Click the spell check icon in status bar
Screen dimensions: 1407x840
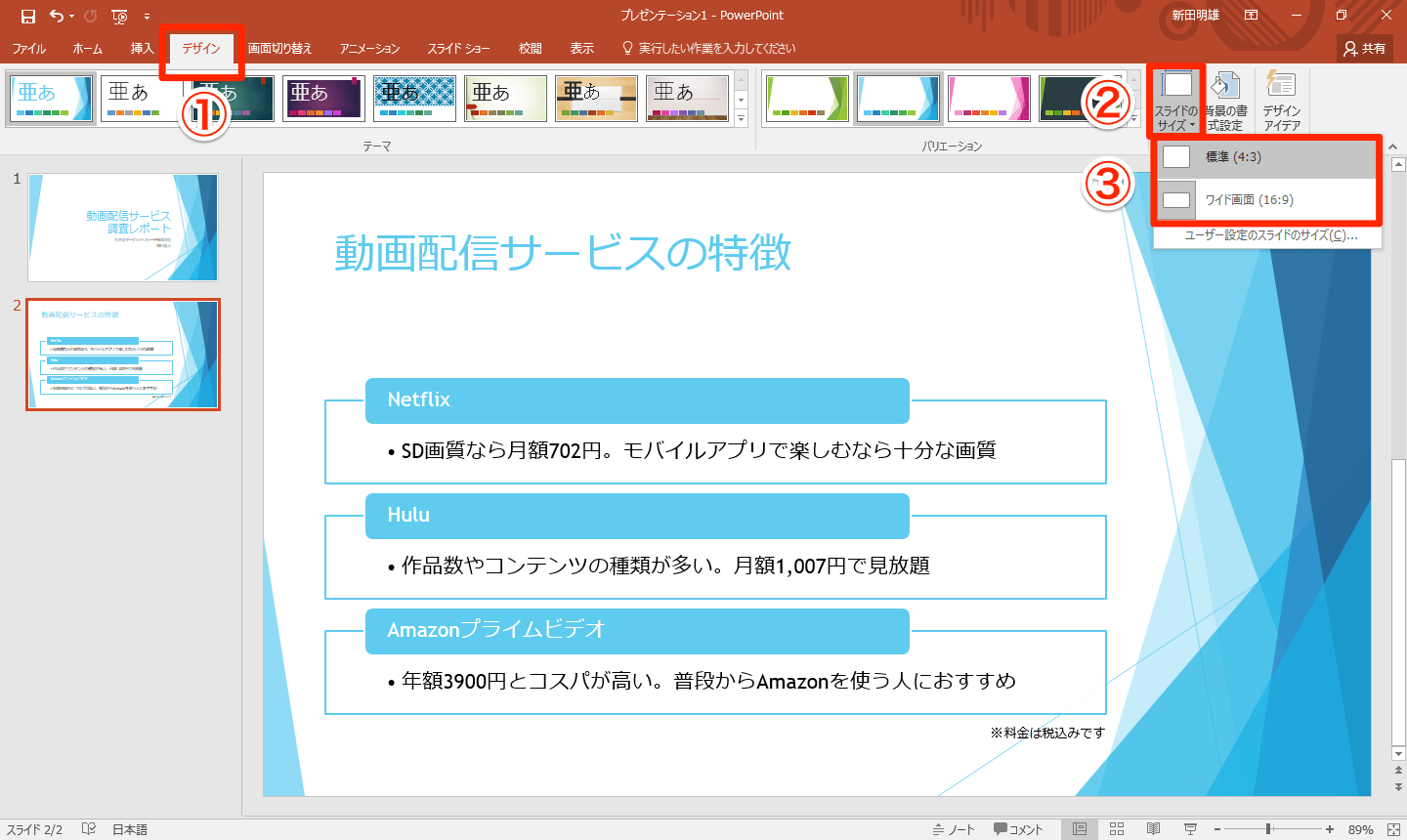[89, 829]
